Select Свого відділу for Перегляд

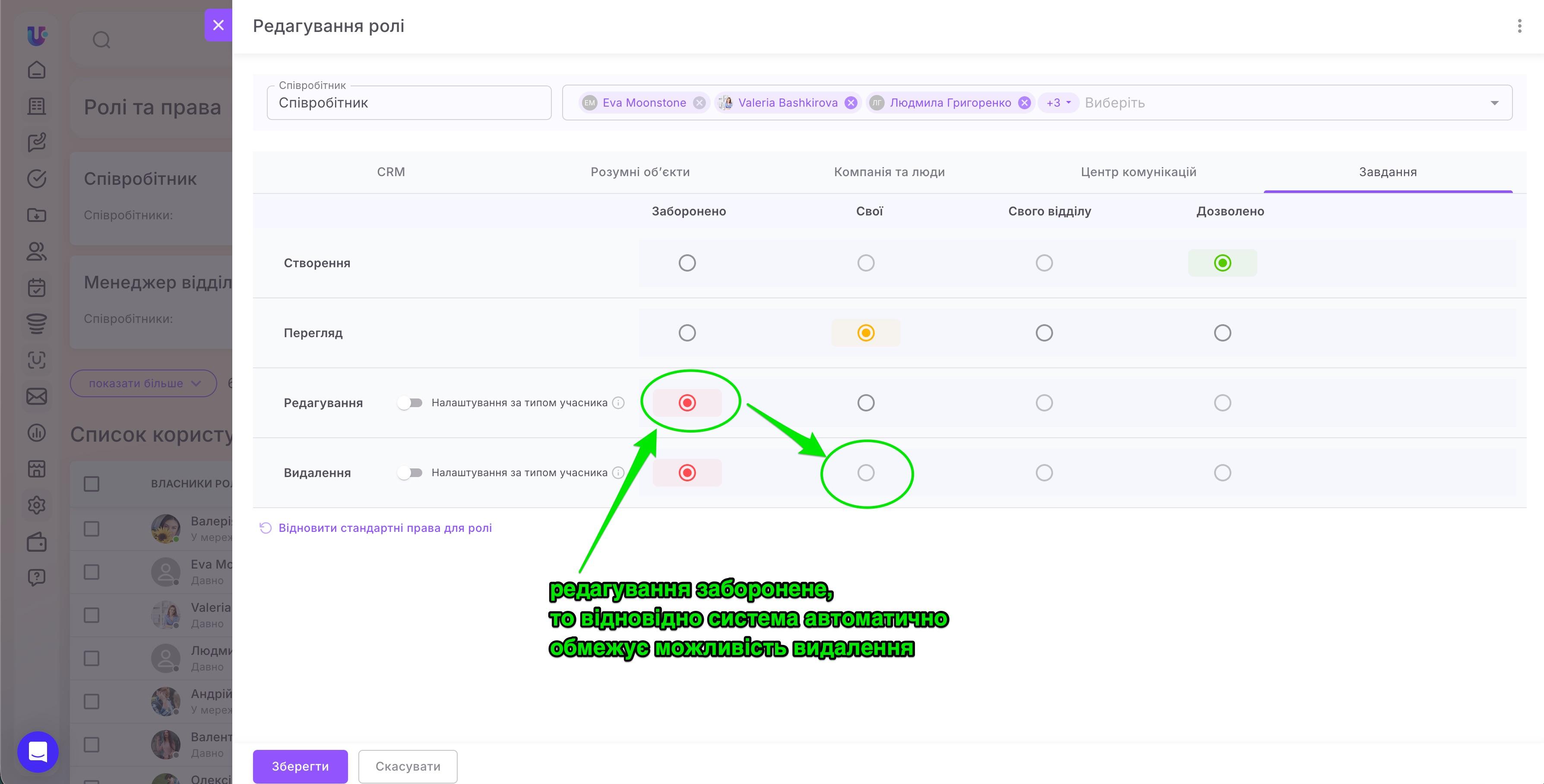(x=1044, y=333)
